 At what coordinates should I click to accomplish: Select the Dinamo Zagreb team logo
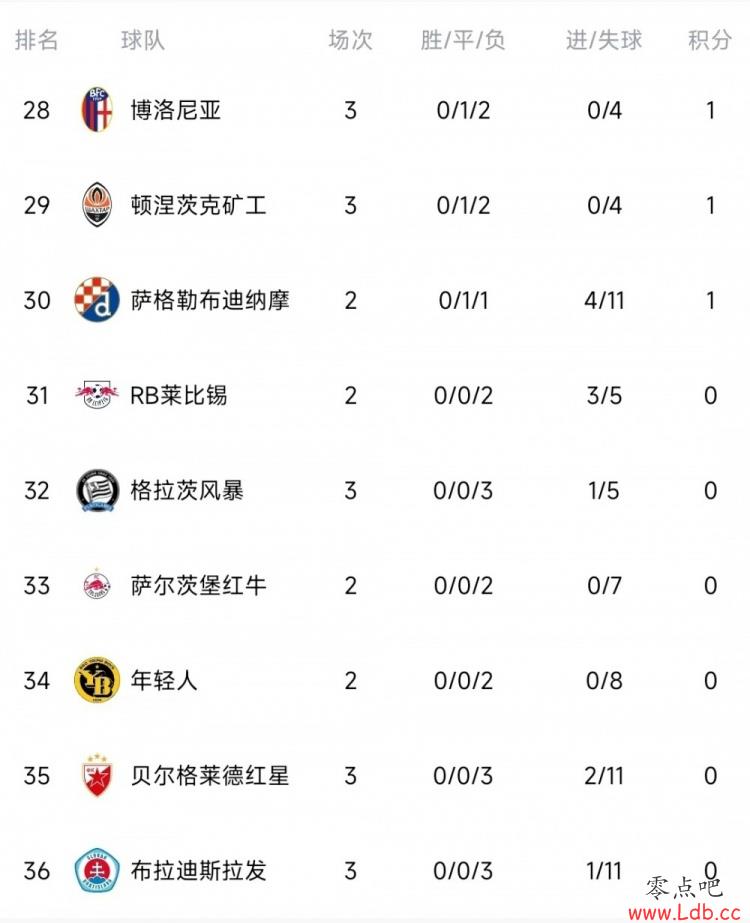point(97,300)
